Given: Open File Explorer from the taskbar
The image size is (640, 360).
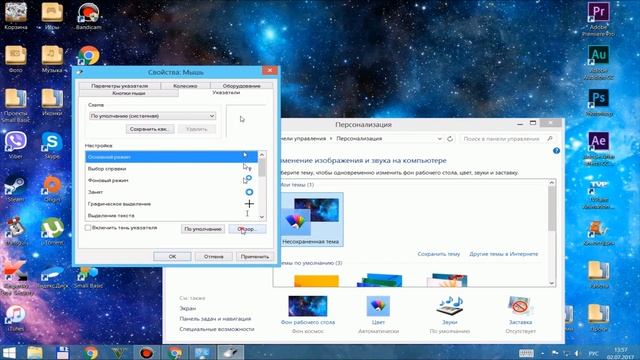Looking at the screenshot, I should (35, 353).
